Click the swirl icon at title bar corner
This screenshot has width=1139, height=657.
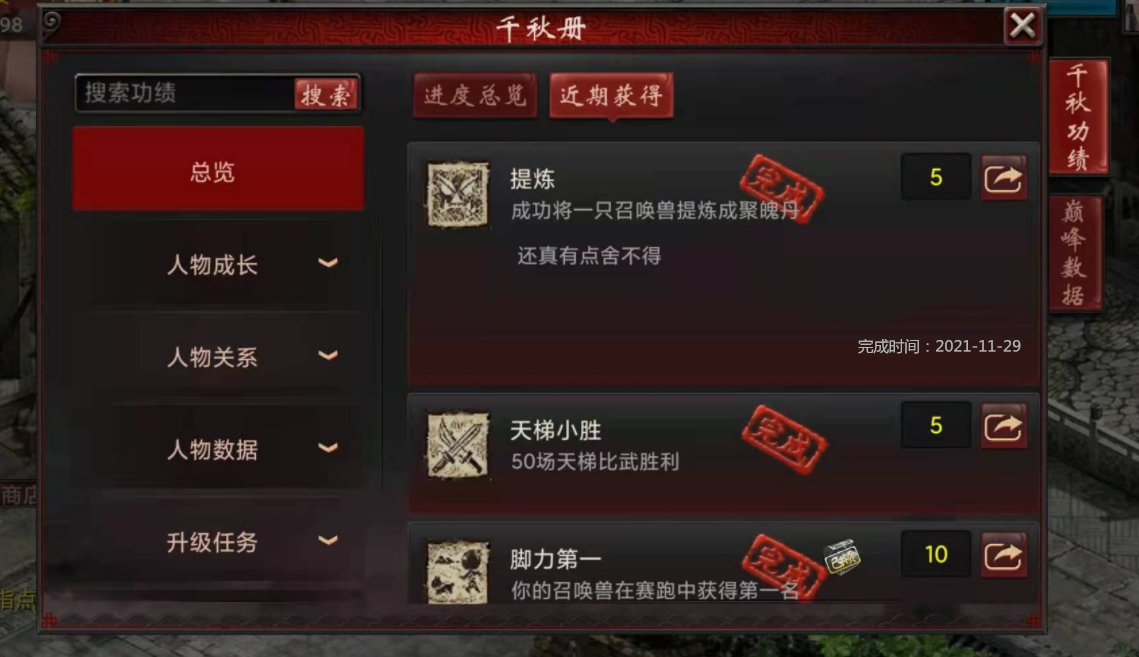[x=51, y=22]
